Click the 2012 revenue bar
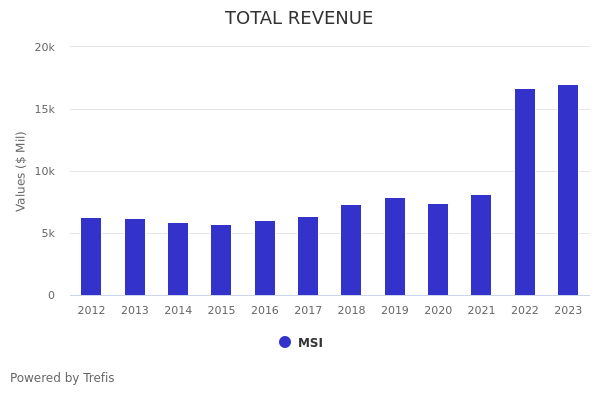 point(91,257)
